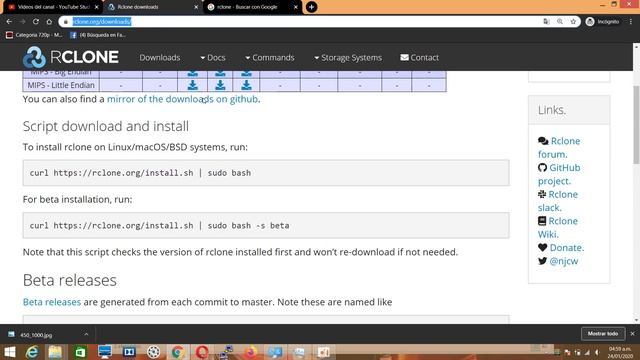Image resolution: width=640 pixels, height=360 pixels.
Task: Expand the Docs dropdown menu
Action: coord(213,58)
